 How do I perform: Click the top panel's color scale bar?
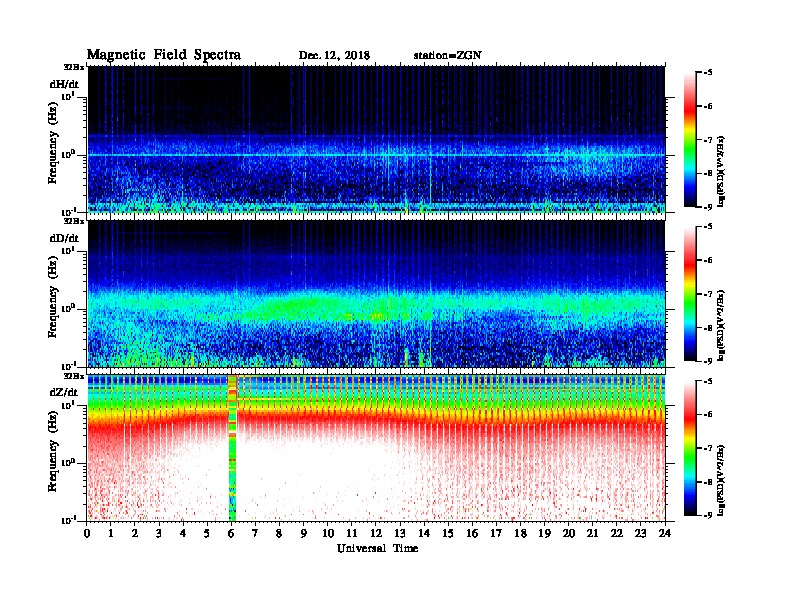[x=690, y=139]
